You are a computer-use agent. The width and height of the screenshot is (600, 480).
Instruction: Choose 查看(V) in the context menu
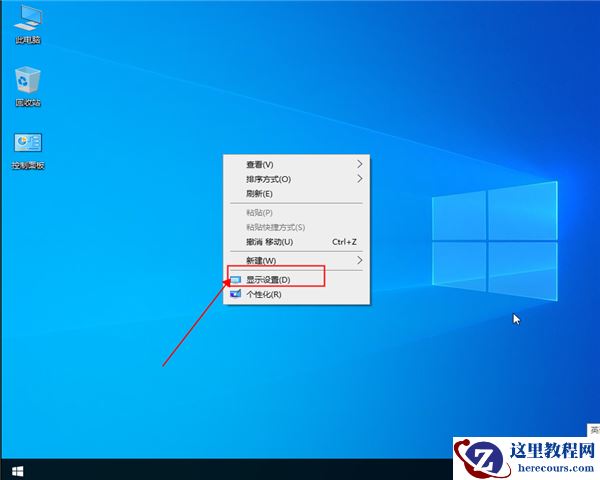tap(297, 164)
